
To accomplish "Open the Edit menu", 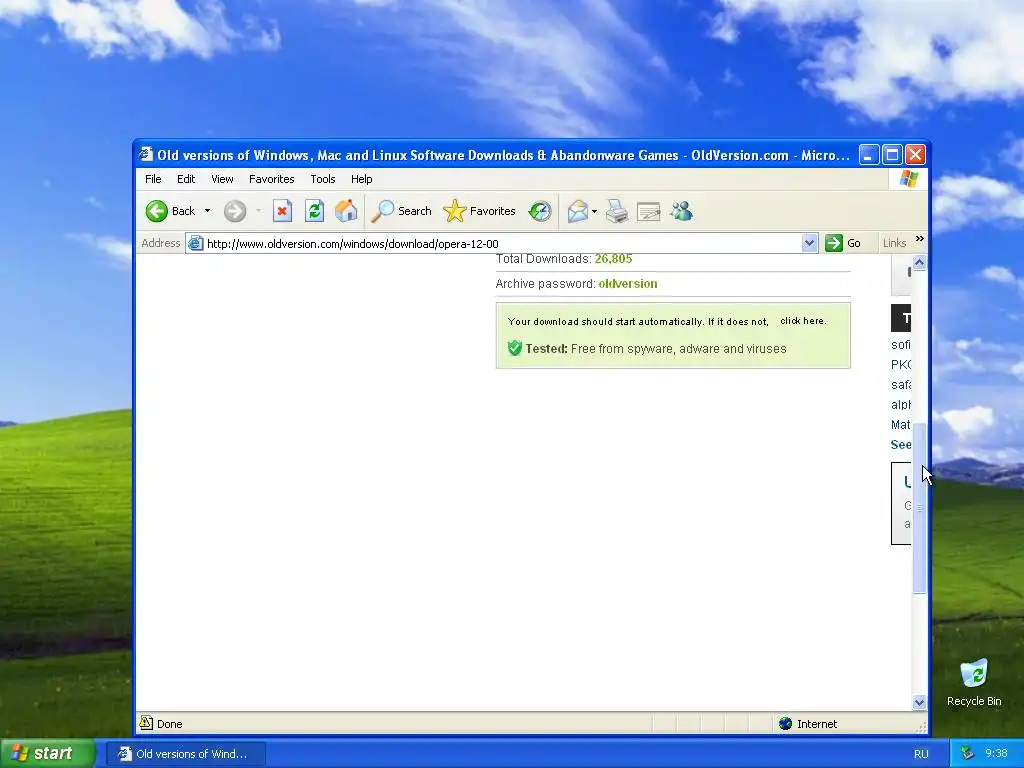I will click(186, 179).
